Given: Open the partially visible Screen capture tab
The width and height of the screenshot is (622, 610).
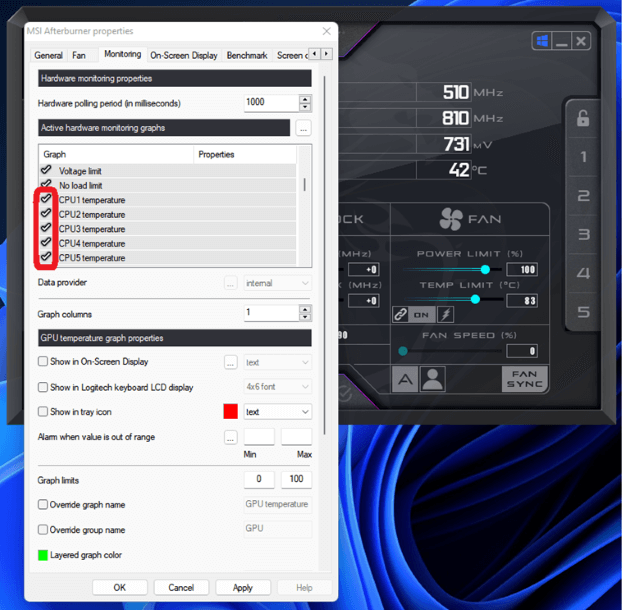Looking at the screenshot, I should coord(292,55).
